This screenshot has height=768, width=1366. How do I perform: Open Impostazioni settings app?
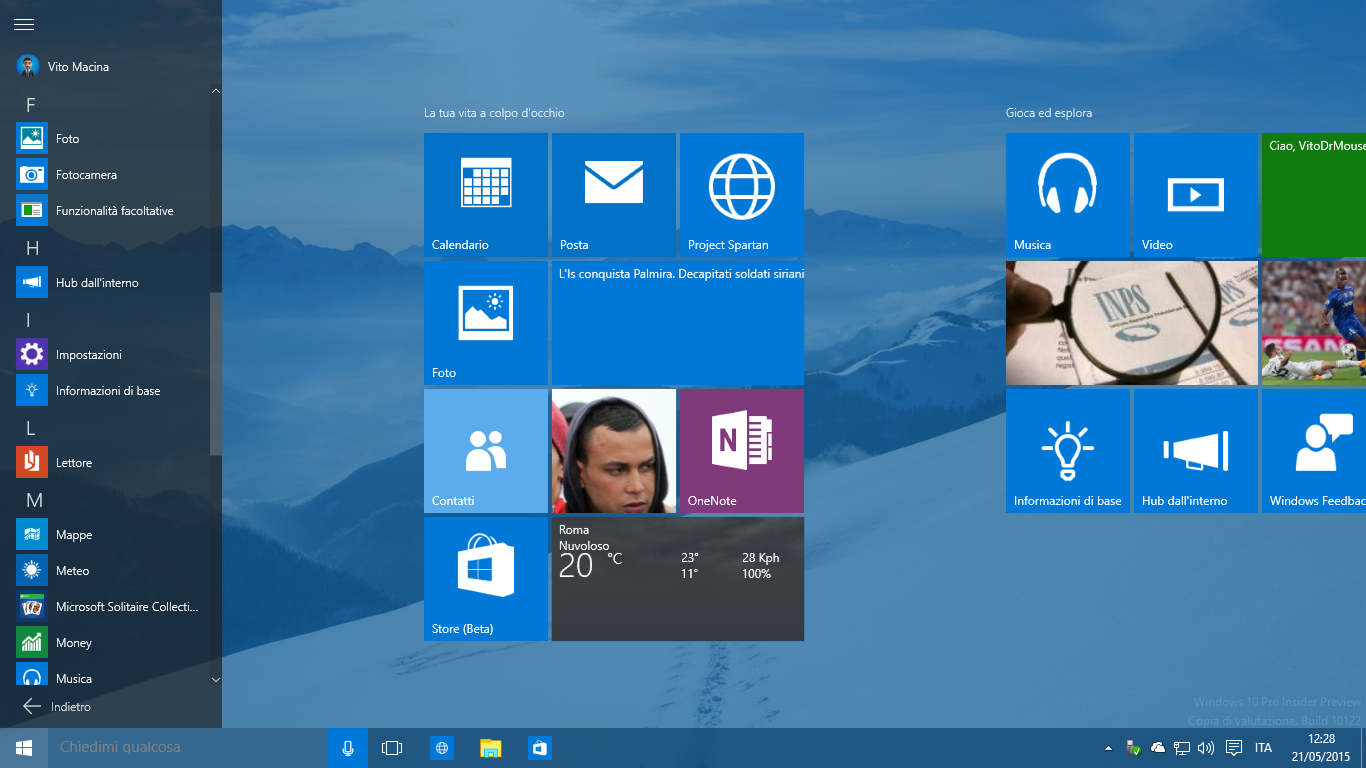(x=110, y=355)
